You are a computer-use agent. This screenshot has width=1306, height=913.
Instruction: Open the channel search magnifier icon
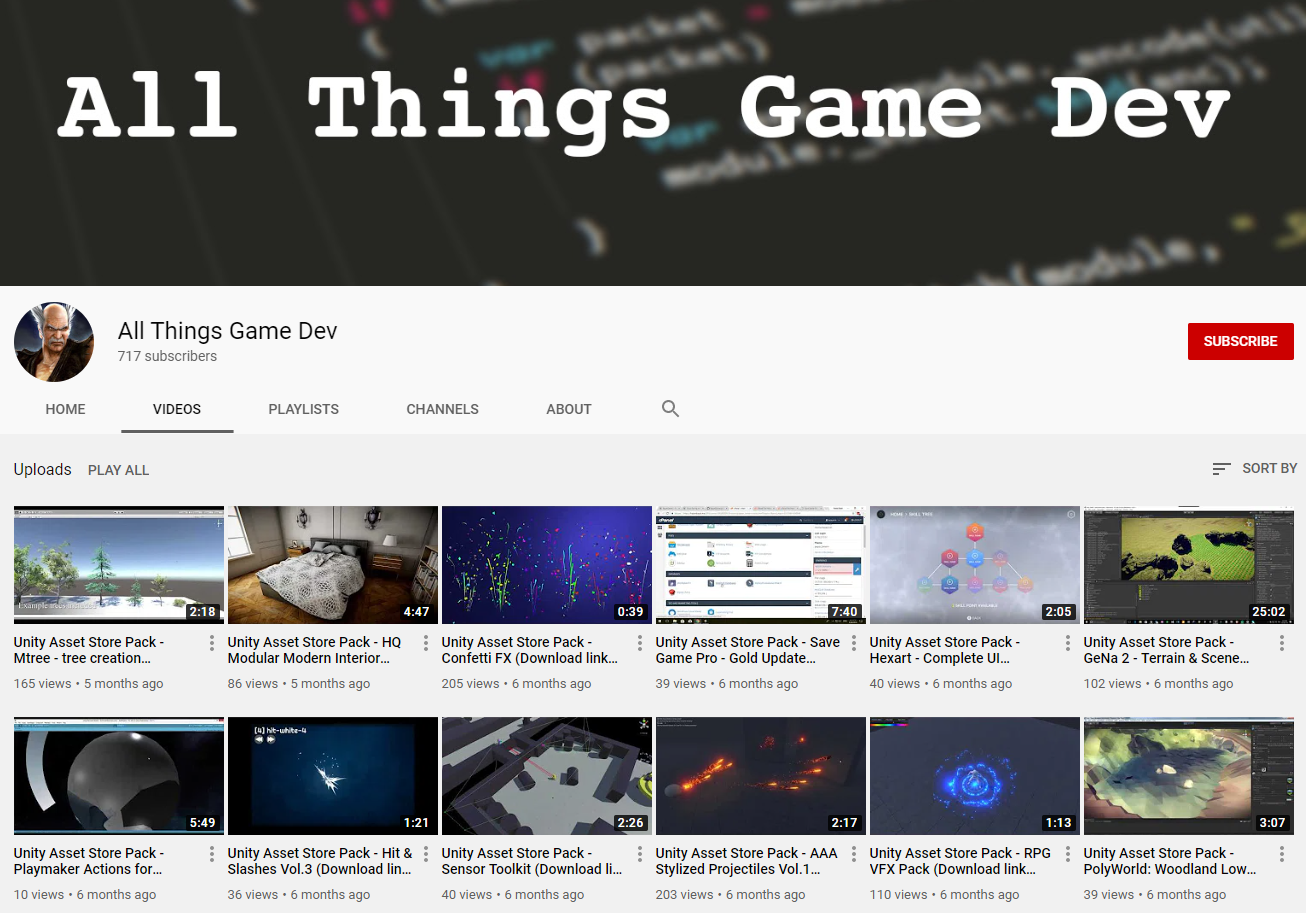point(670,409)
